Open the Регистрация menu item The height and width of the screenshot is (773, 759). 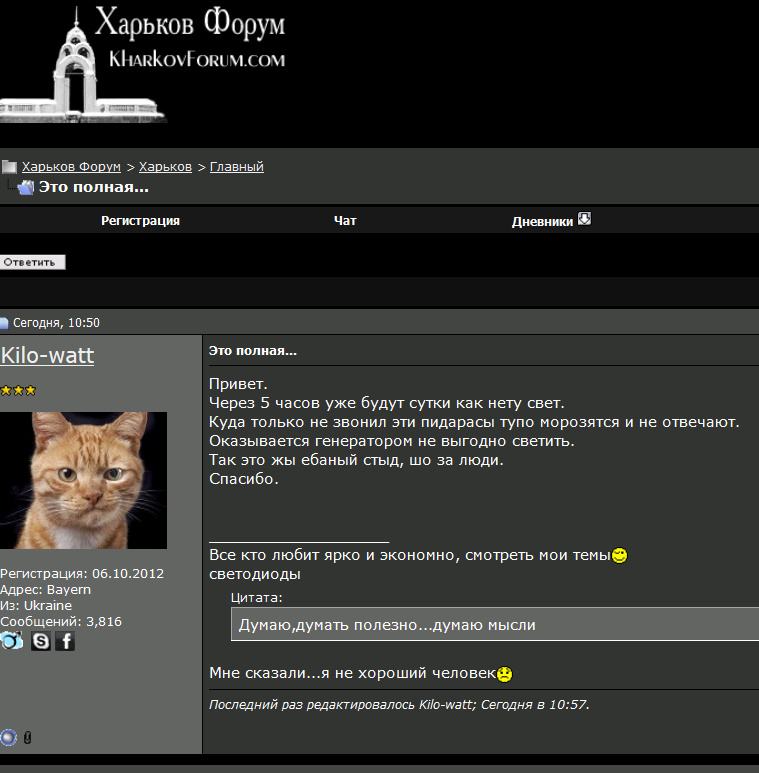pos(140,221)
